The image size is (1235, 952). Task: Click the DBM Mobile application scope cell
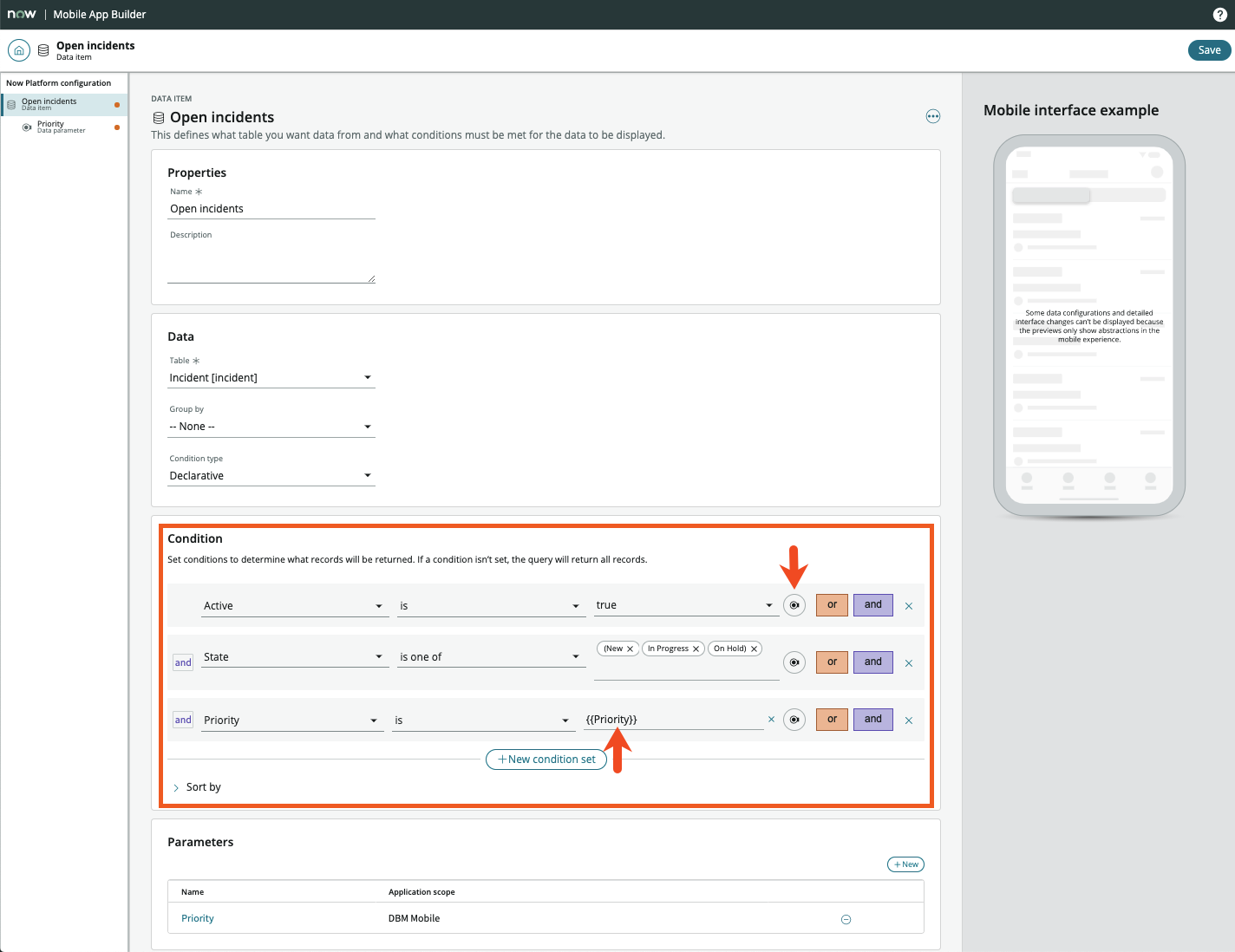click(414, 919)
